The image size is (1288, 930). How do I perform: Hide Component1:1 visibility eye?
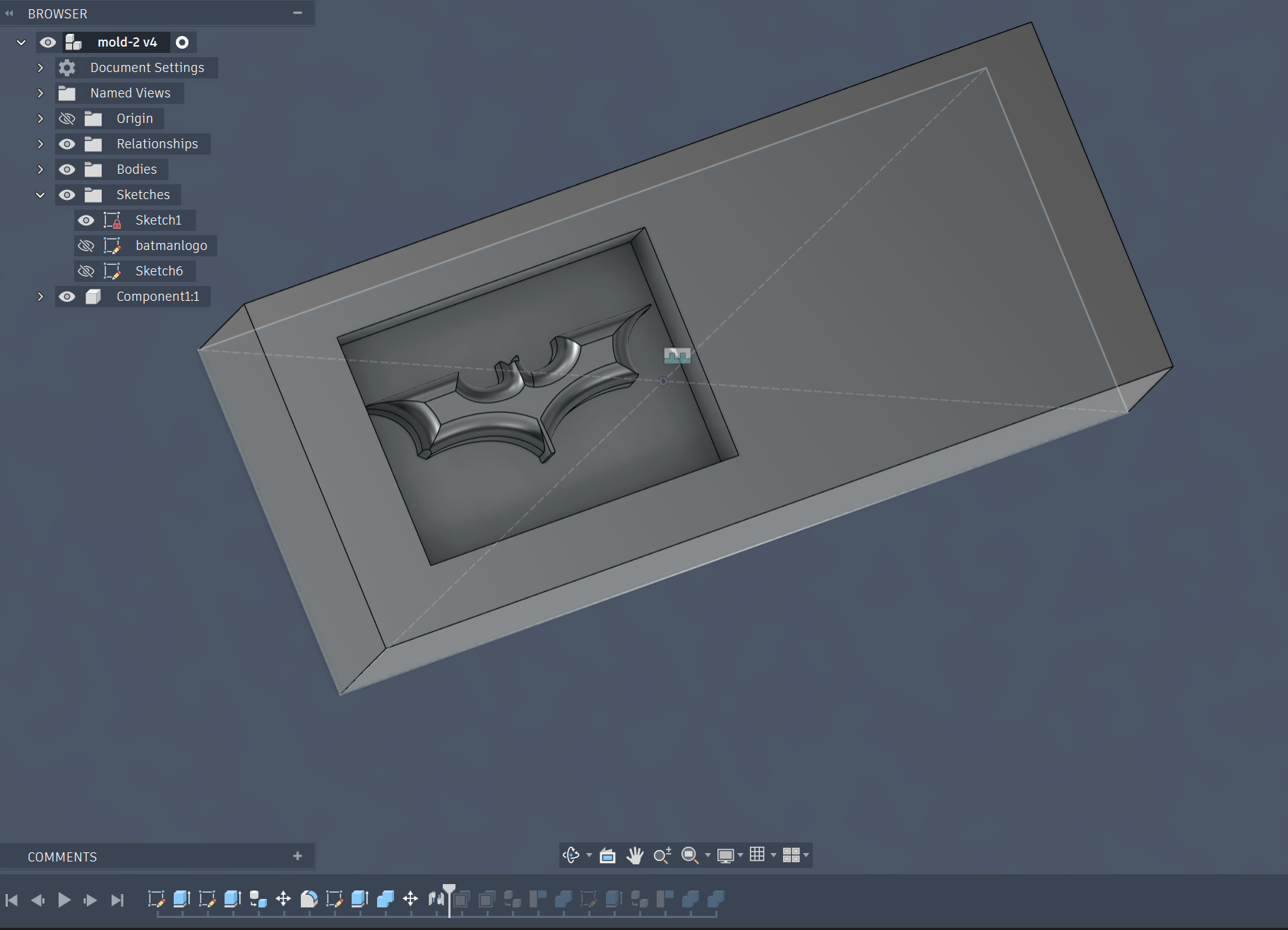66,297
